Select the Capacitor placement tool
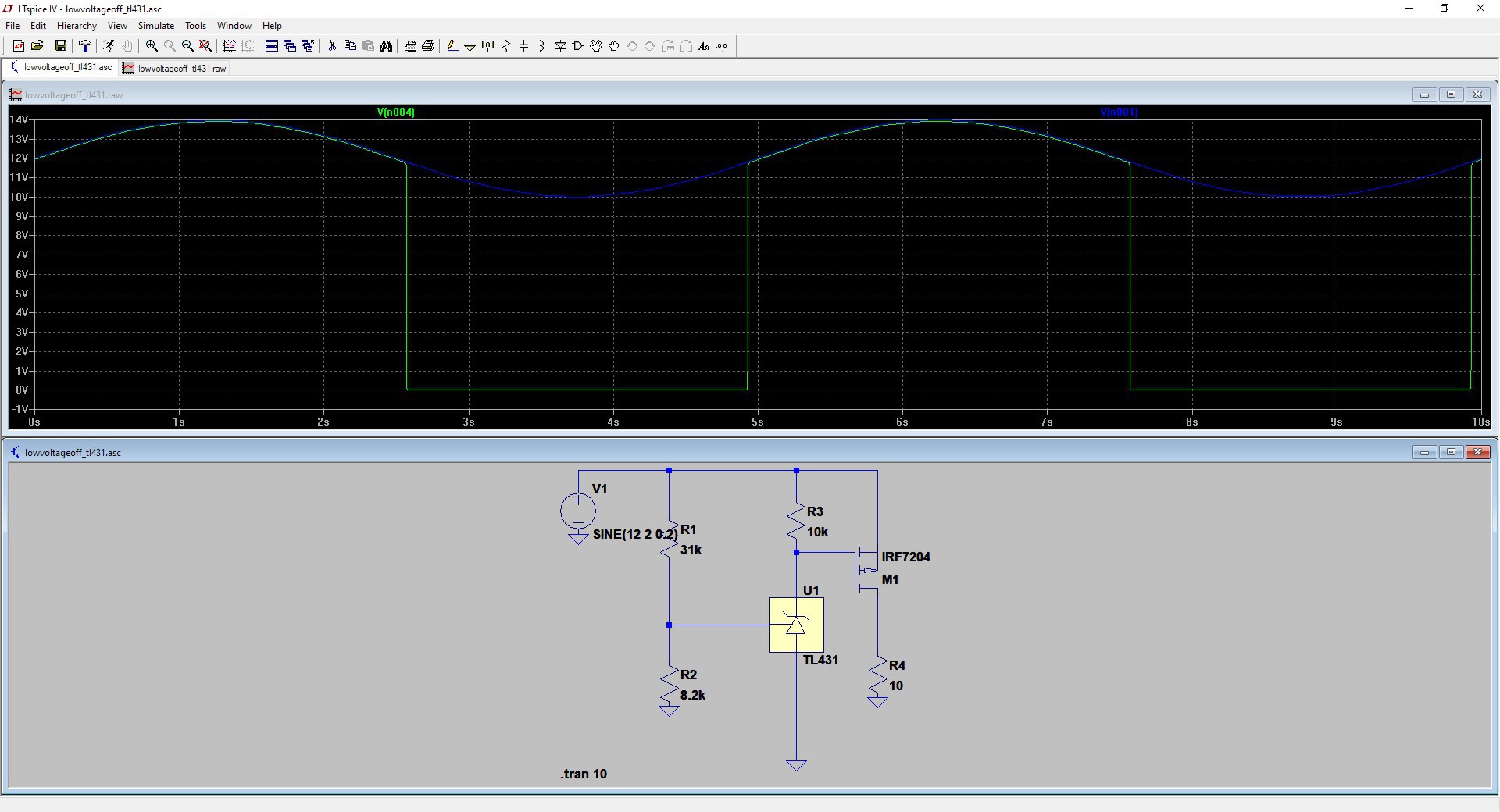The width and height of the screenshot is (1500, 812). pyautogui.click(x=524, y=46)
